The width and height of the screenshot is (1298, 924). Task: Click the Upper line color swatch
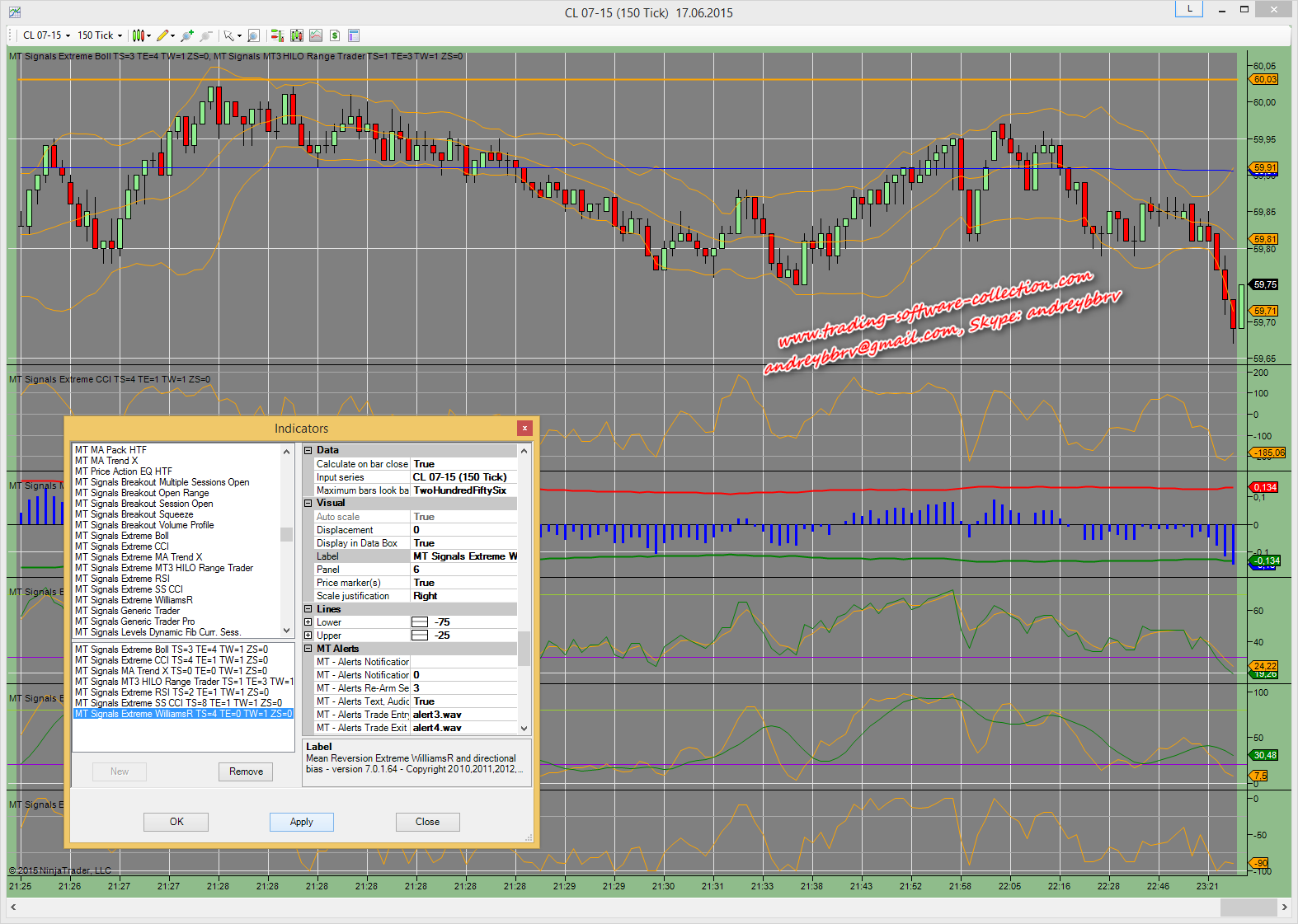[x=420, y=636]
